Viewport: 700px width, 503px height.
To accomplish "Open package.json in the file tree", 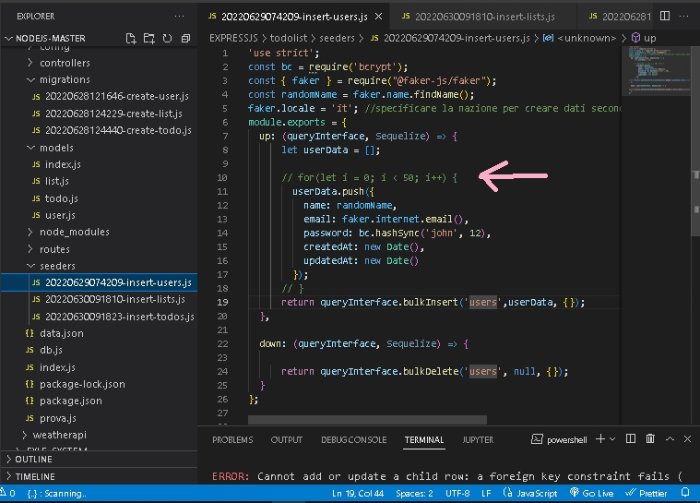I will click(69, 400).
